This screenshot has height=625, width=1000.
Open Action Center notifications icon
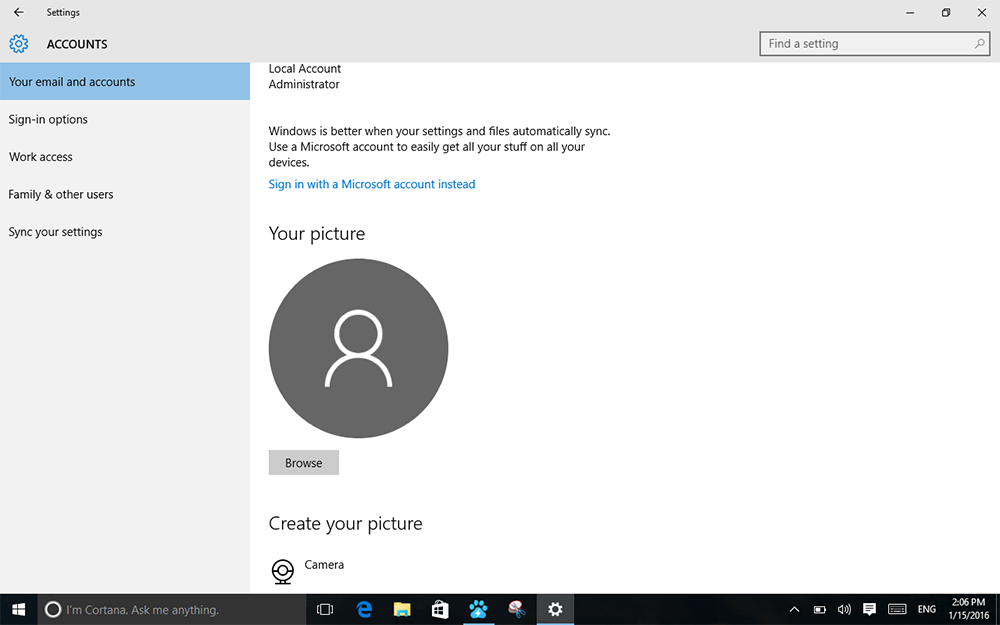[x=869, y=610]
